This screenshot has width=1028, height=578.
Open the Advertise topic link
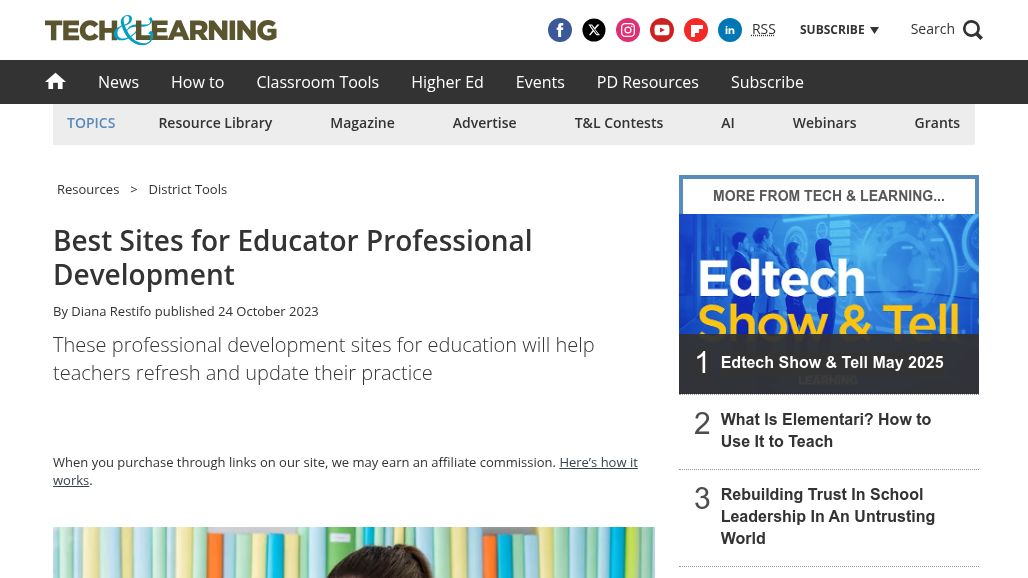click(484, 123)
